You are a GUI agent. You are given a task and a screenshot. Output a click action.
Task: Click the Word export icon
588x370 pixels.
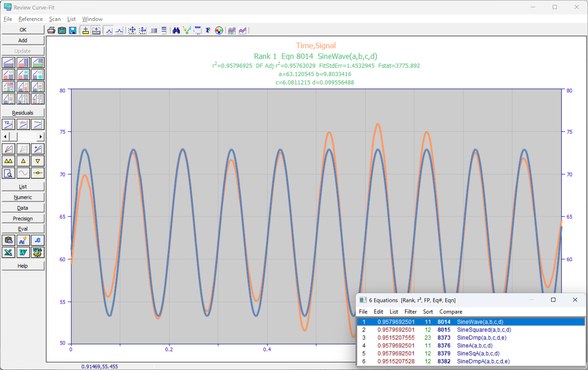[23, 252]
